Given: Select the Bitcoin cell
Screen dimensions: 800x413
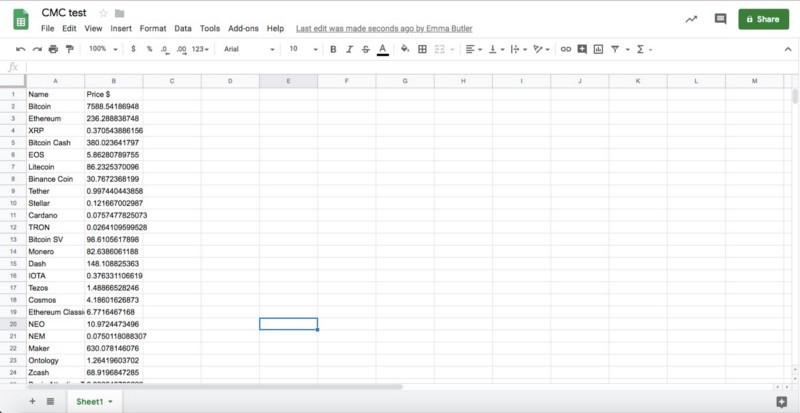Looking at the screenshot, I should coord(56,106).
